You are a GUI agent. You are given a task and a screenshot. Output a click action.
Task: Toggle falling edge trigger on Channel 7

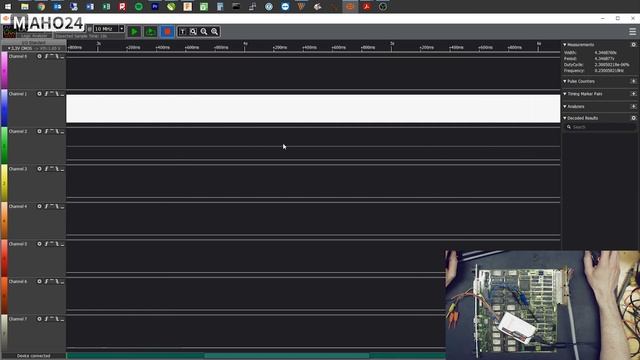pyautogui.click(x=57, y=319)
